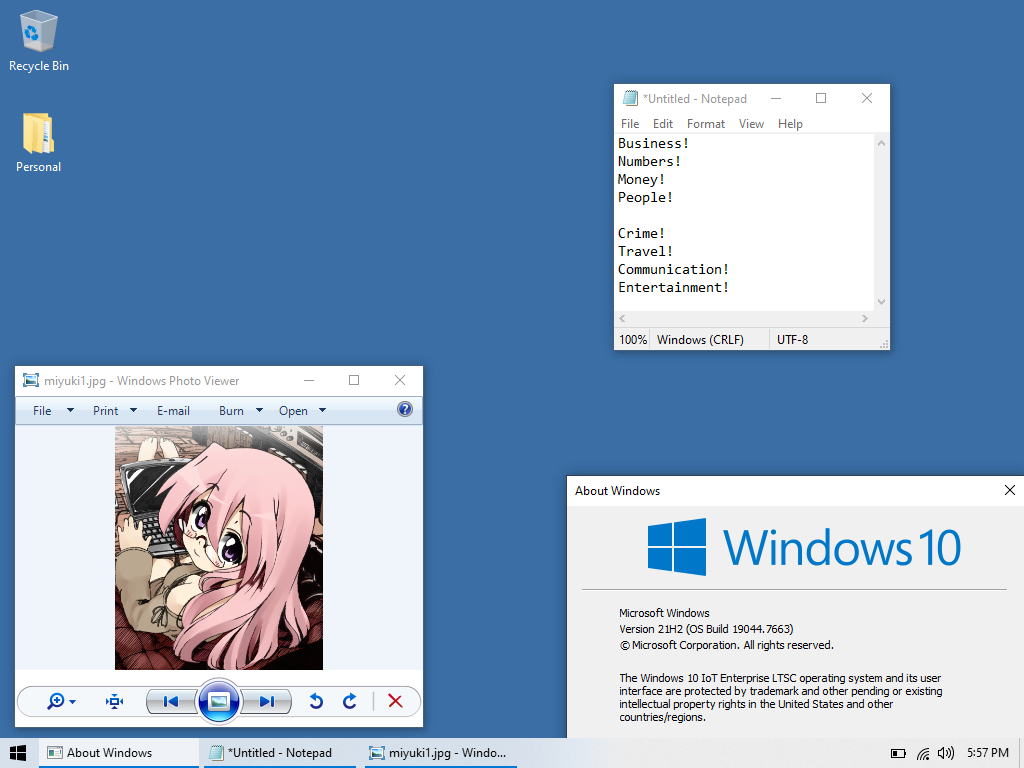Click the 5:57 PM taskbar clock

(987, 753)
